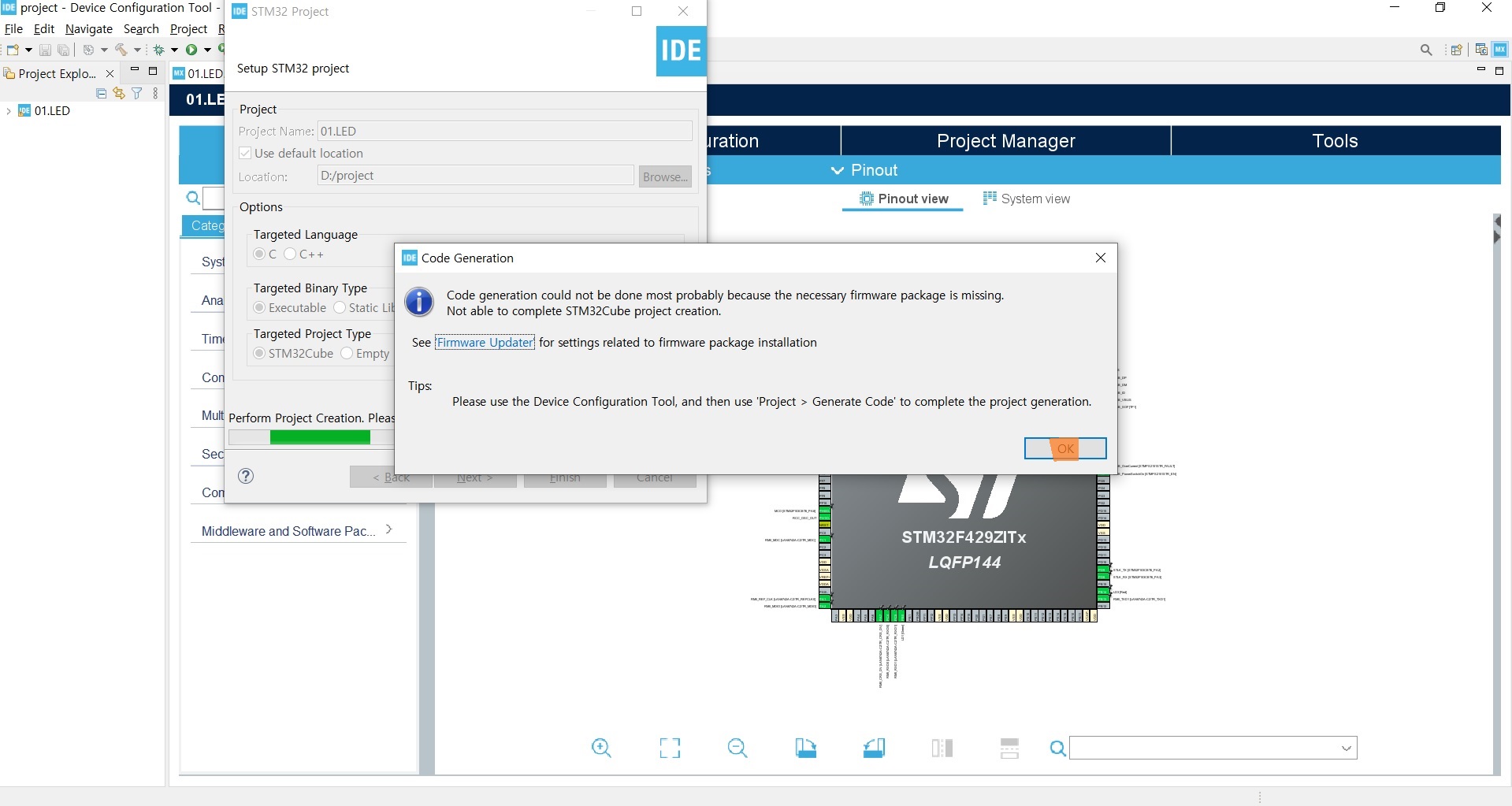Expand the 01.LED project tree node

point(9,111)
